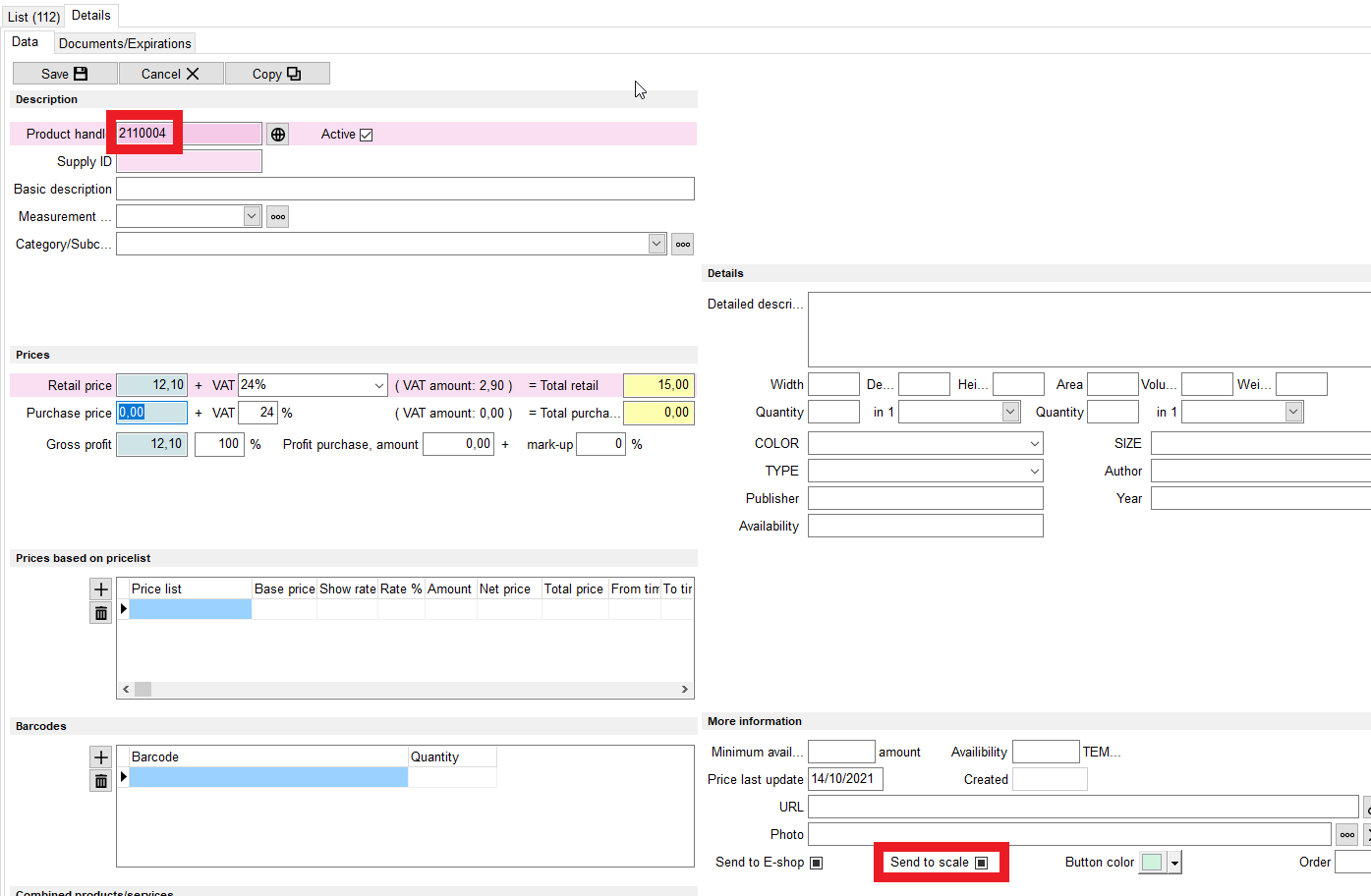Screen dimensions: 1371x896
Task: Add a new price list row
Action: click(x=100, y=589)
